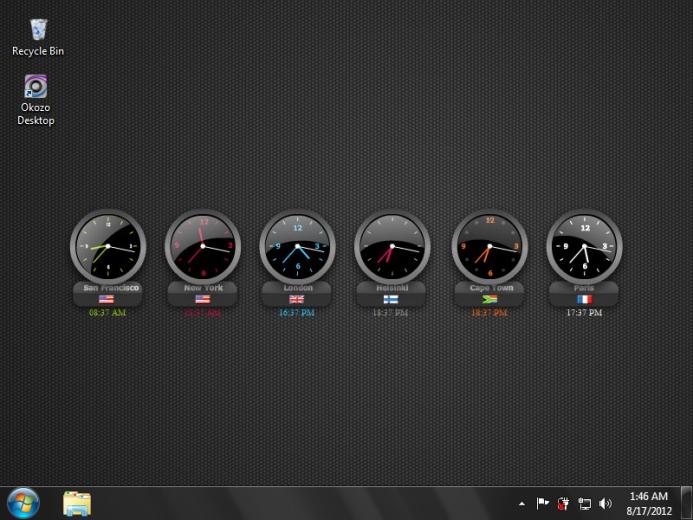Image resolution: width=693 pixels, height=520 pixels.
Task: Open the network status tray icon
Action: coord(584,504)
